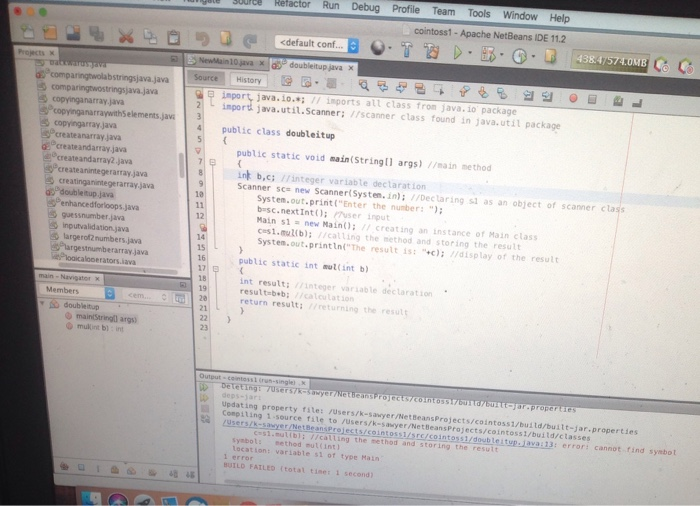The image size is (700, 506).
Task: Click the Last Edit icon beside History
Action: click(287, 81)
